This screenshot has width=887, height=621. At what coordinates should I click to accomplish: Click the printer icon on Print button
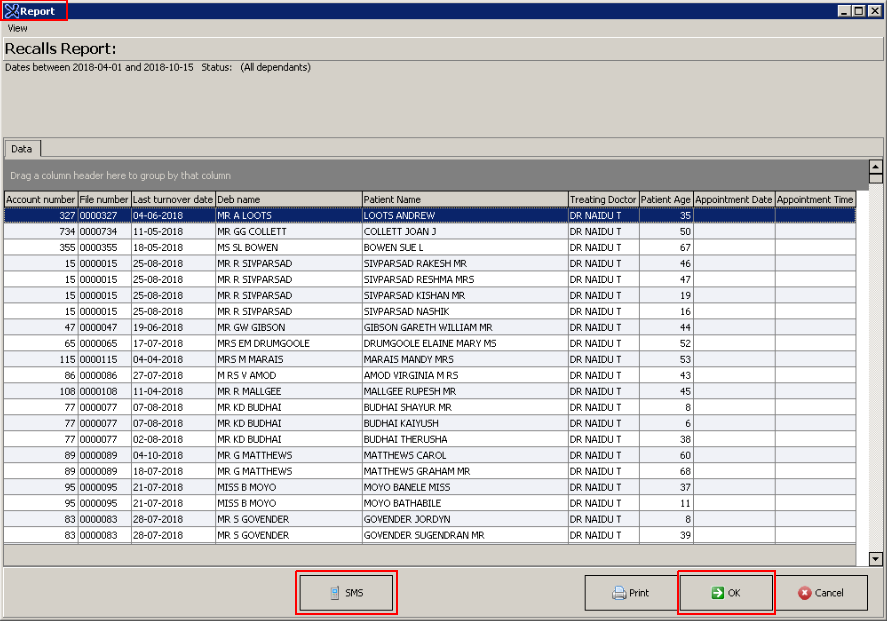pos(619,593)
